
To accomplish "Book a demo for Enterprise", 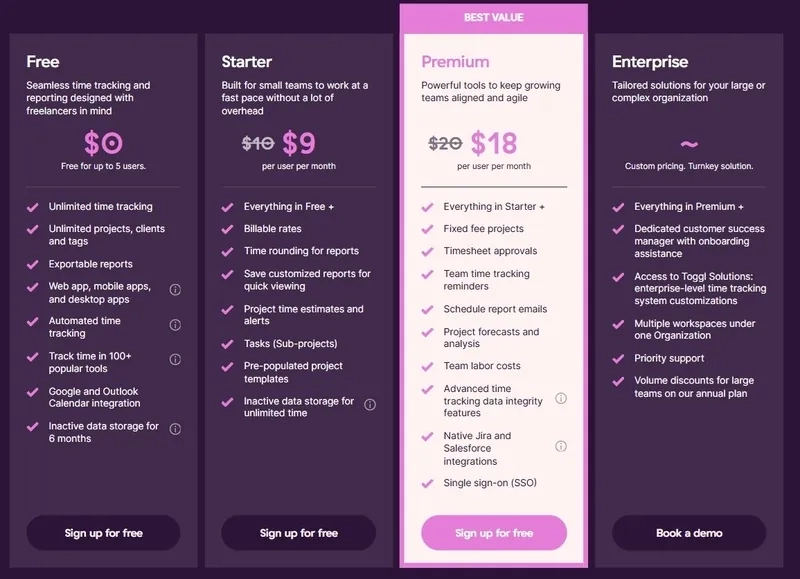I will 689,533.
